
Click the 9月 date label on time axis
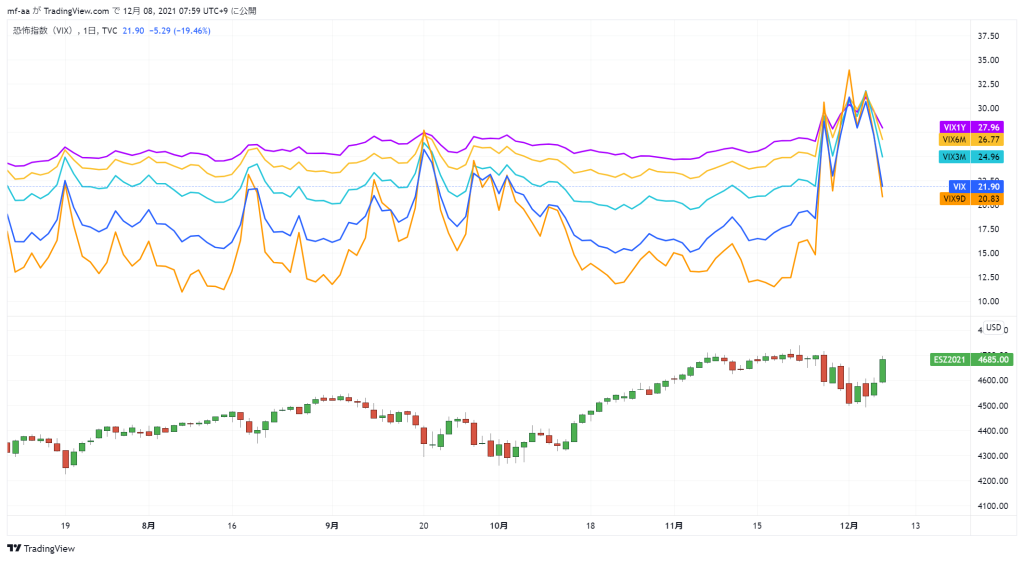[x=332, y=526]
